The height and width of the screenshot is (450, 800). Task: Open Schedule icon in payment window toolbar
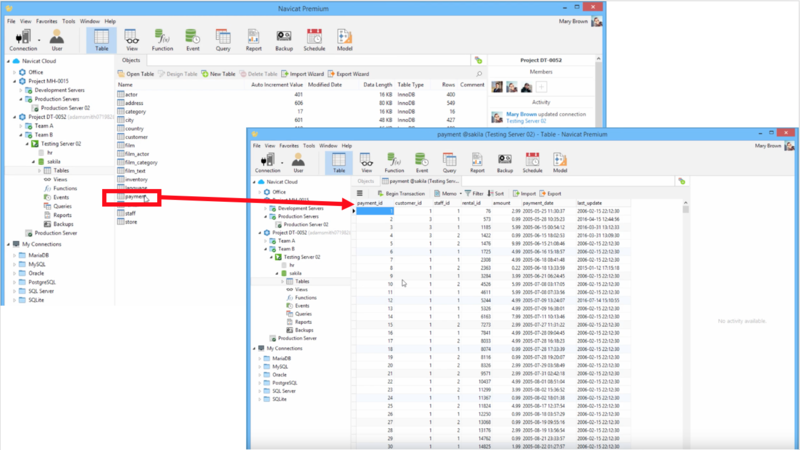[x=532, y=163]
